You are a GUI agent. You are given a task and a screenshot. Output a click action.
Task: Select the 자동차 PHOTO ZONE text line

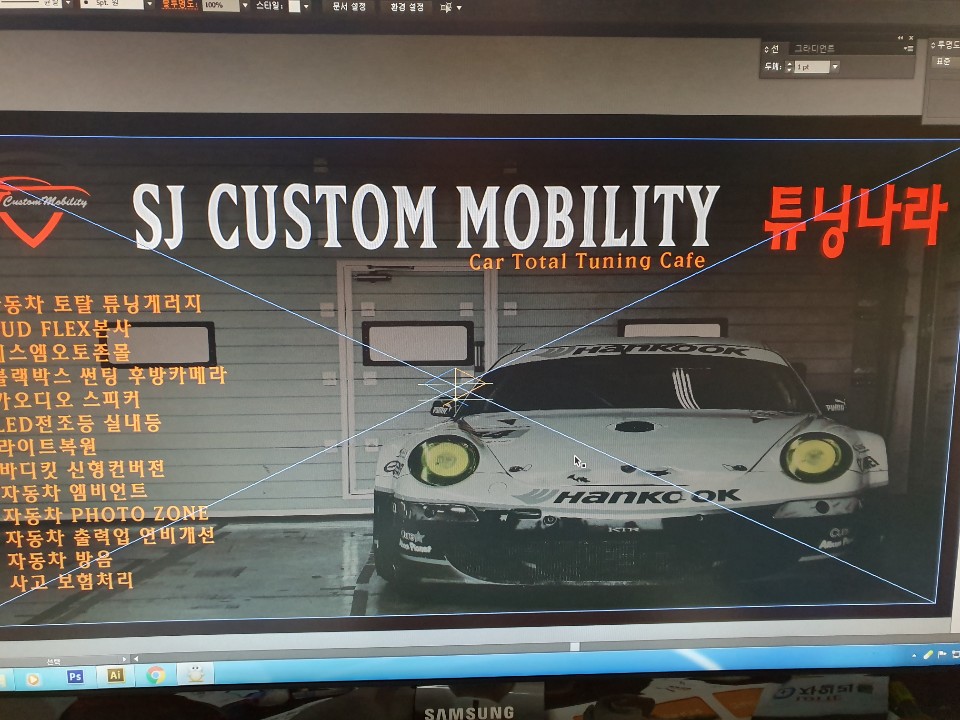pos(106,514)
